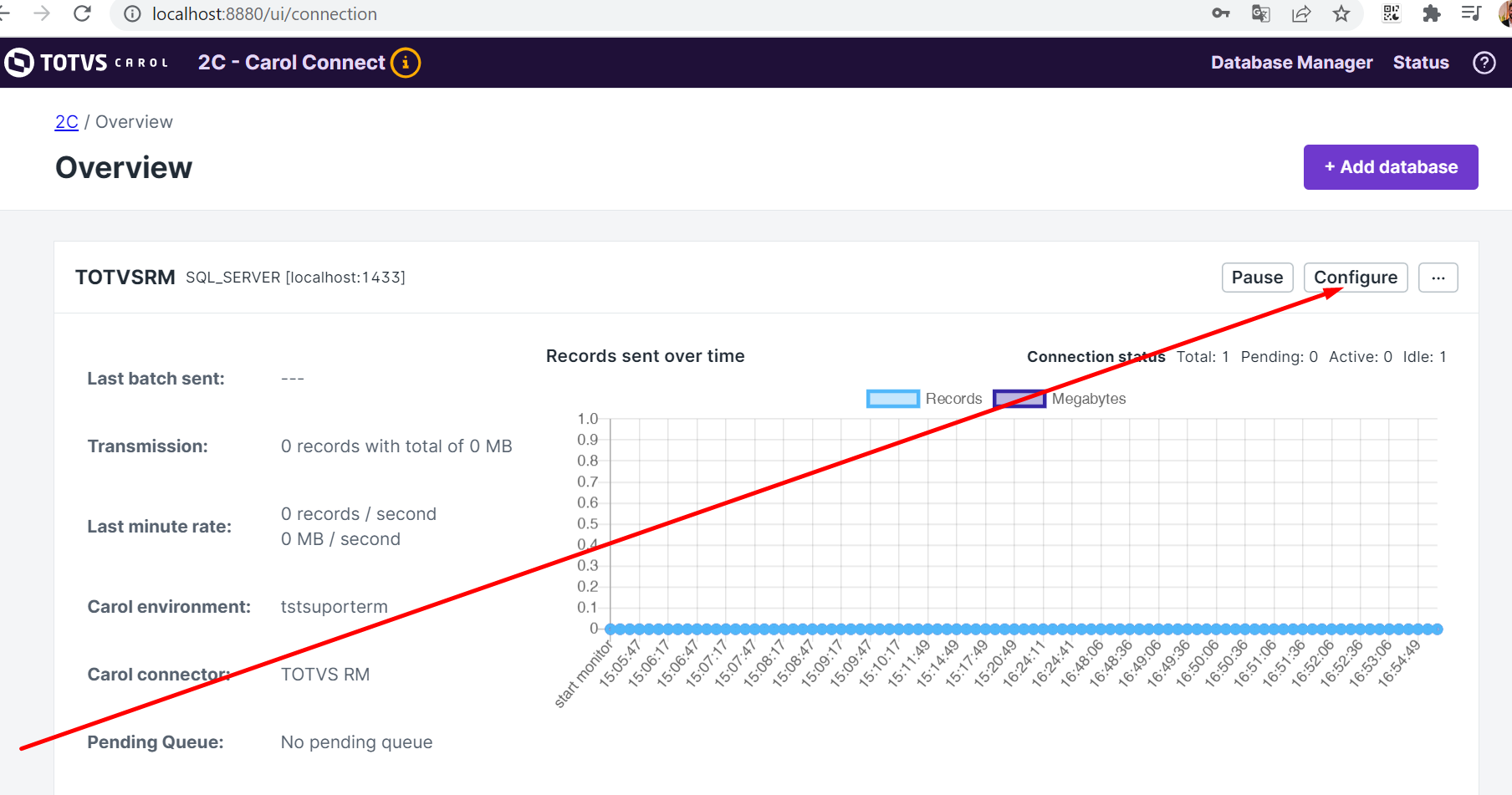Toggle the Records legend swatch
Screen dimensions: 1512x795
[x=893, y=399]
